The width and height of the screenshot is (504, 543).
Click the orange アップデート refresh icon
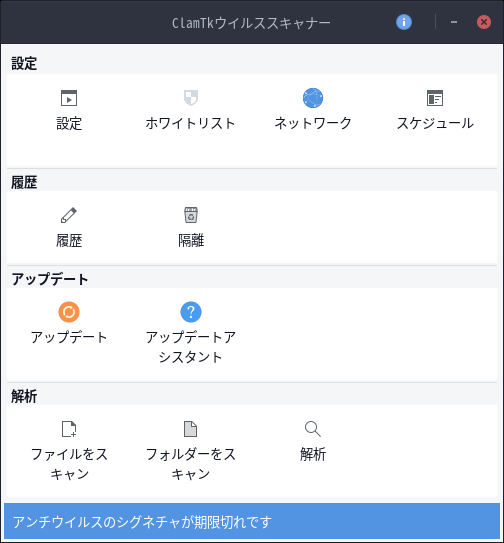click(69, 312)
